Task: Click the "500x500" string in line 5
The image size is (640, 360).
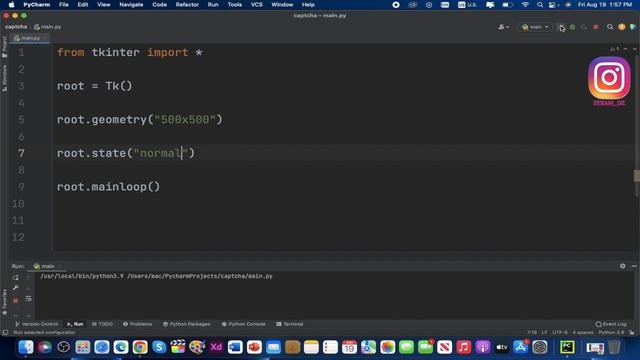Action: 185,120
